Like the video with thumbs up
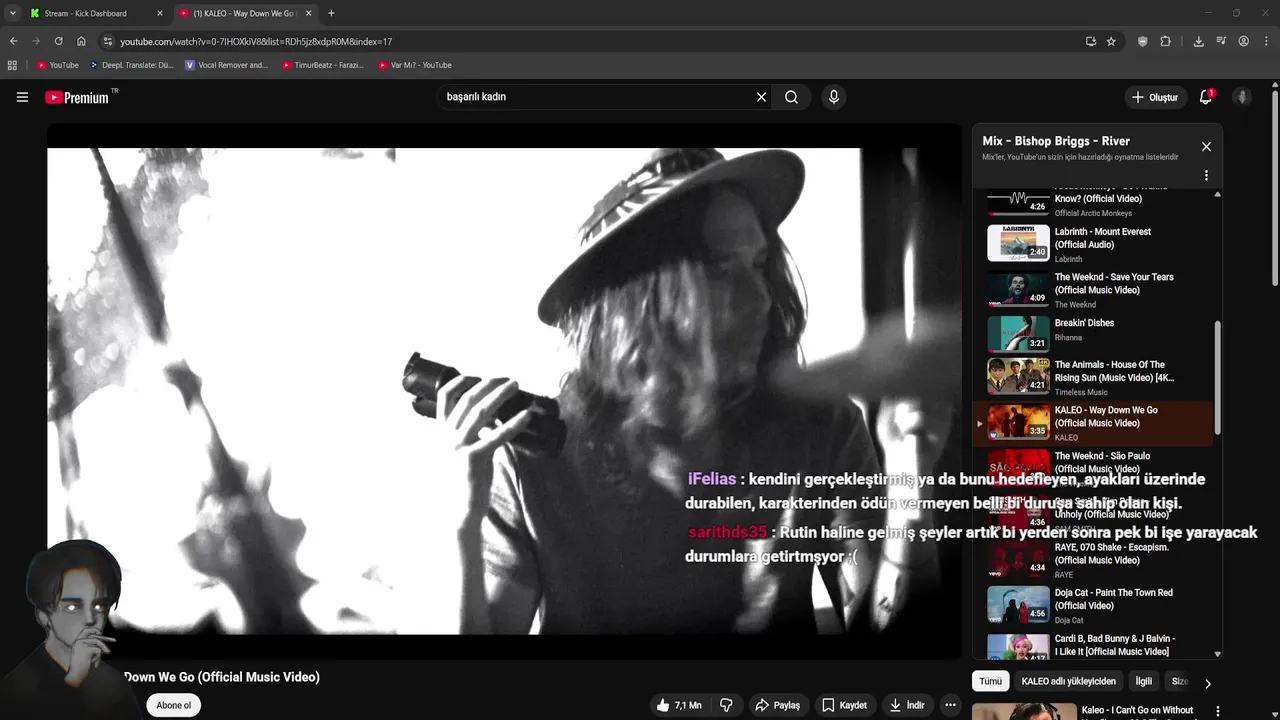1280x720 pixels. point(678,705)
